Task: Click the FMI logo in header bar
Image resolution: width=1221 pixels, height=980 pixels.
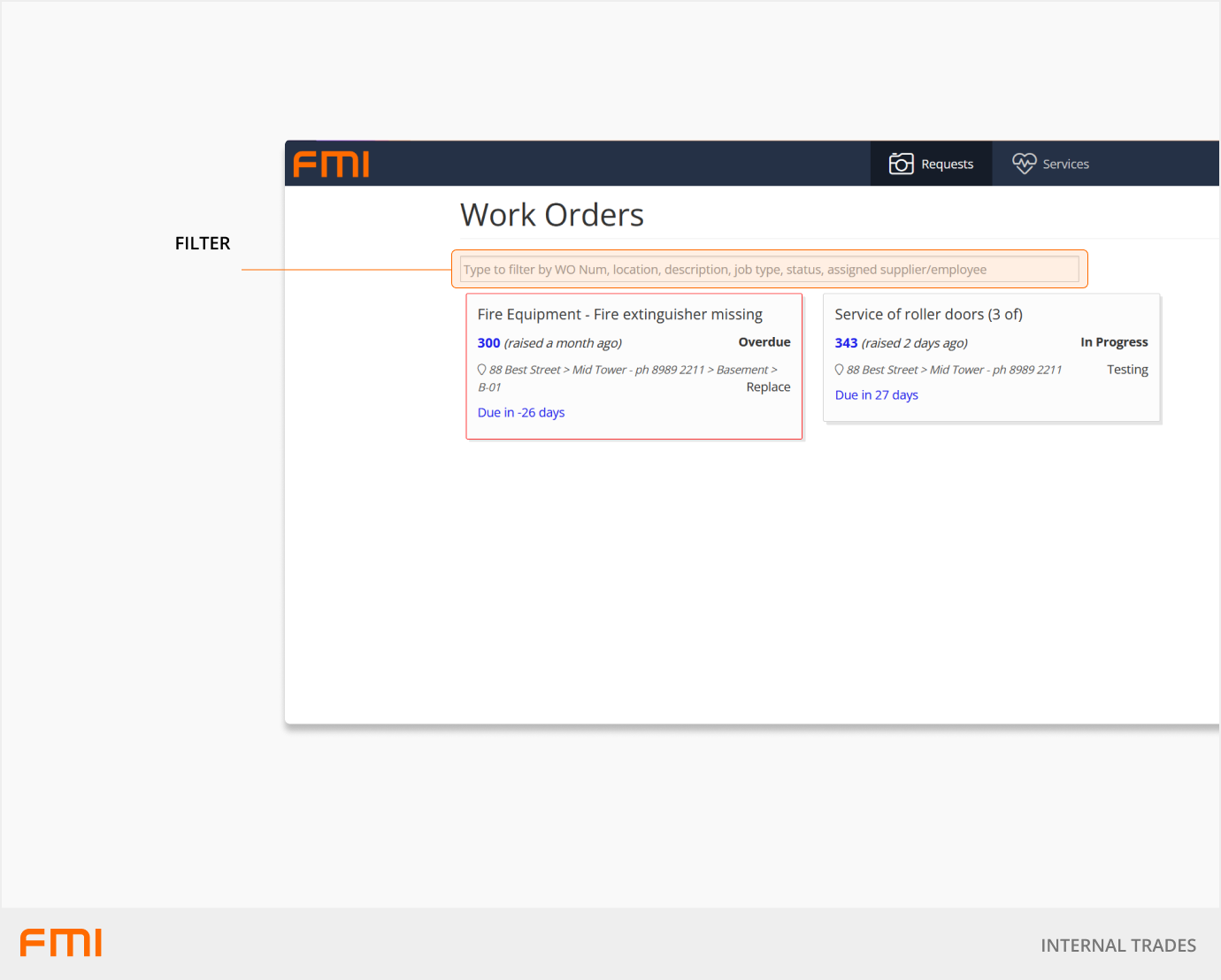Action: 331,165
